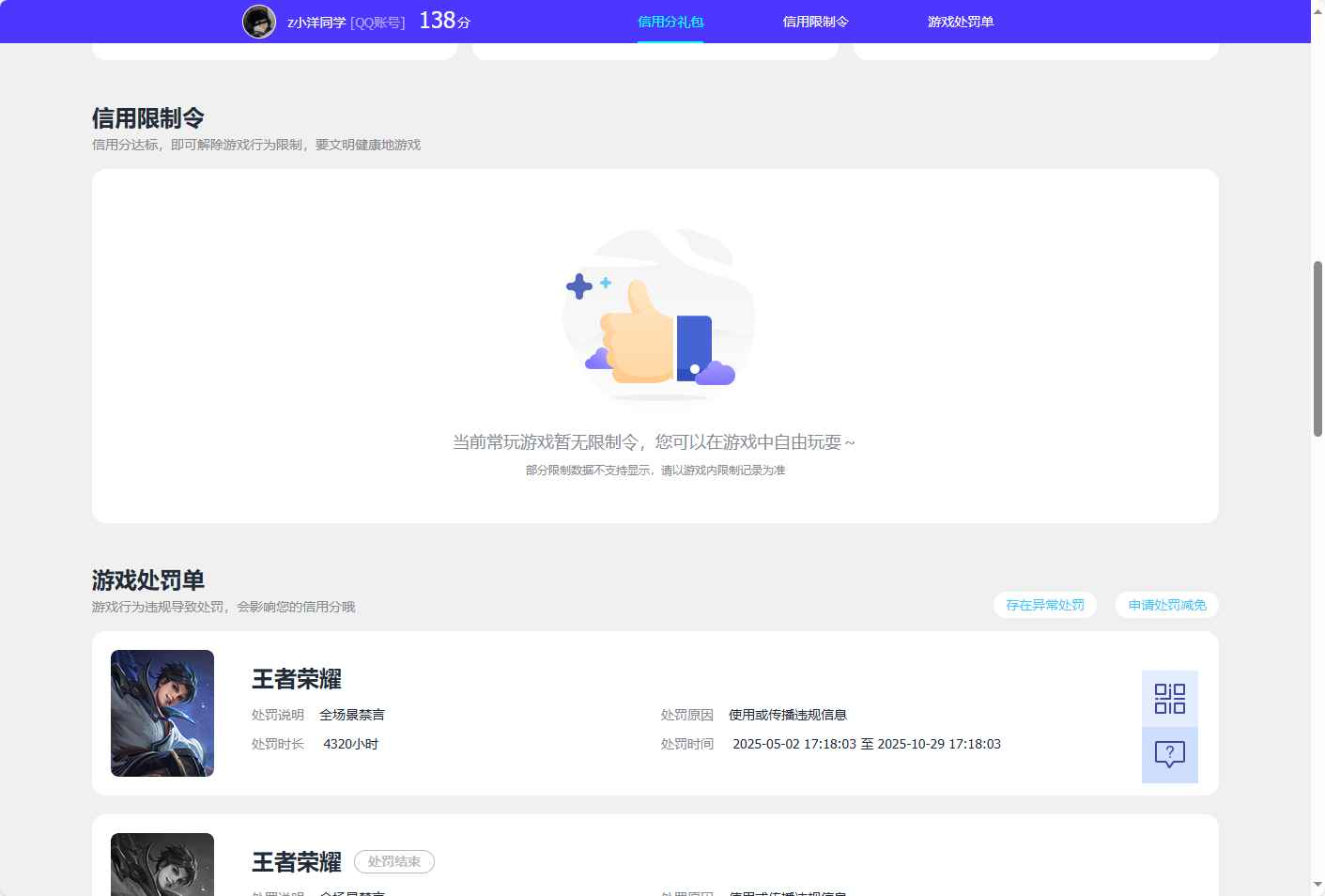1325x896 pixels.
Task: Switch to the 信用限制令 tab
Action: coord(815,22)
